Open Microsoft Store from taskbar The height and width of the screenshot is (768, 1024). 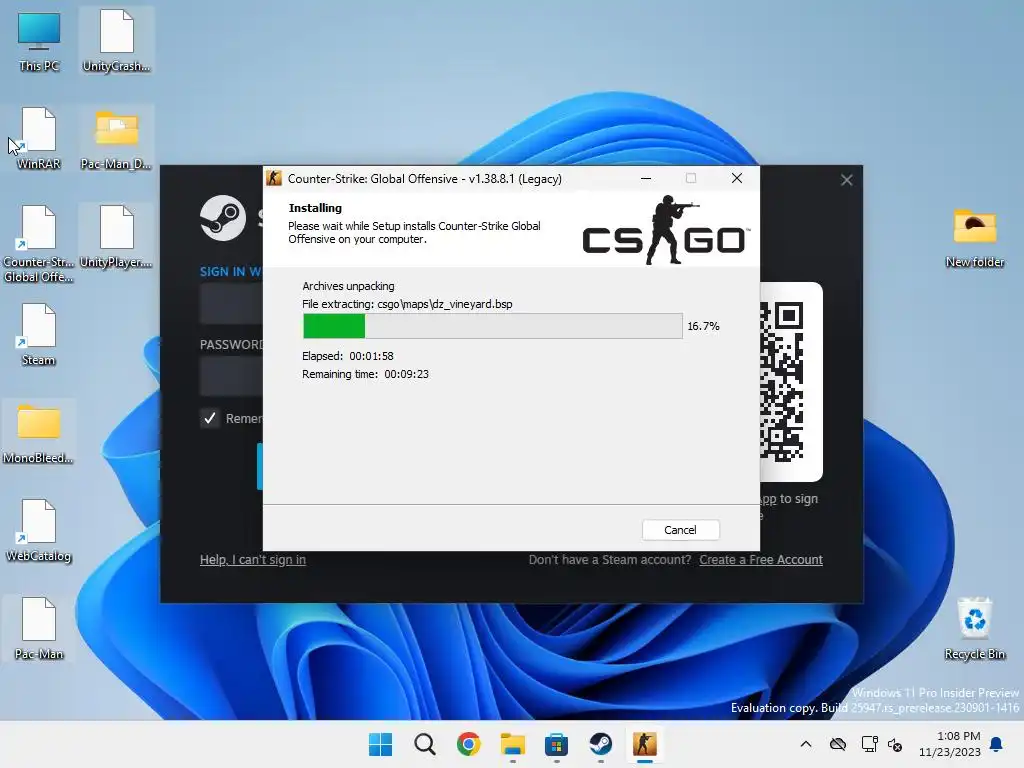pos(556,744)
